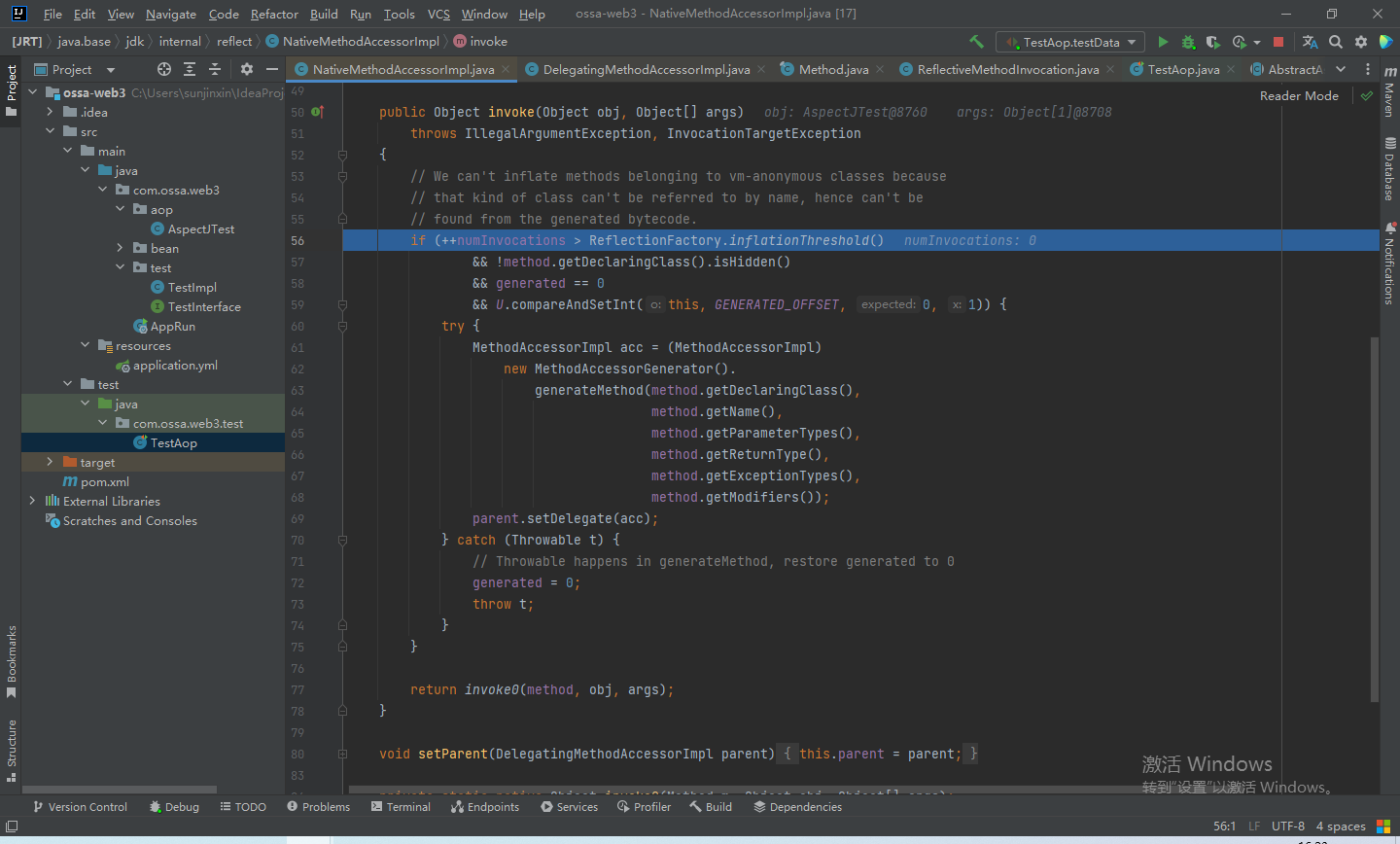Hide the Project tool window
Image resolution: width=1400 pixels, height=844 pixels.
click(x=272, y=69)
